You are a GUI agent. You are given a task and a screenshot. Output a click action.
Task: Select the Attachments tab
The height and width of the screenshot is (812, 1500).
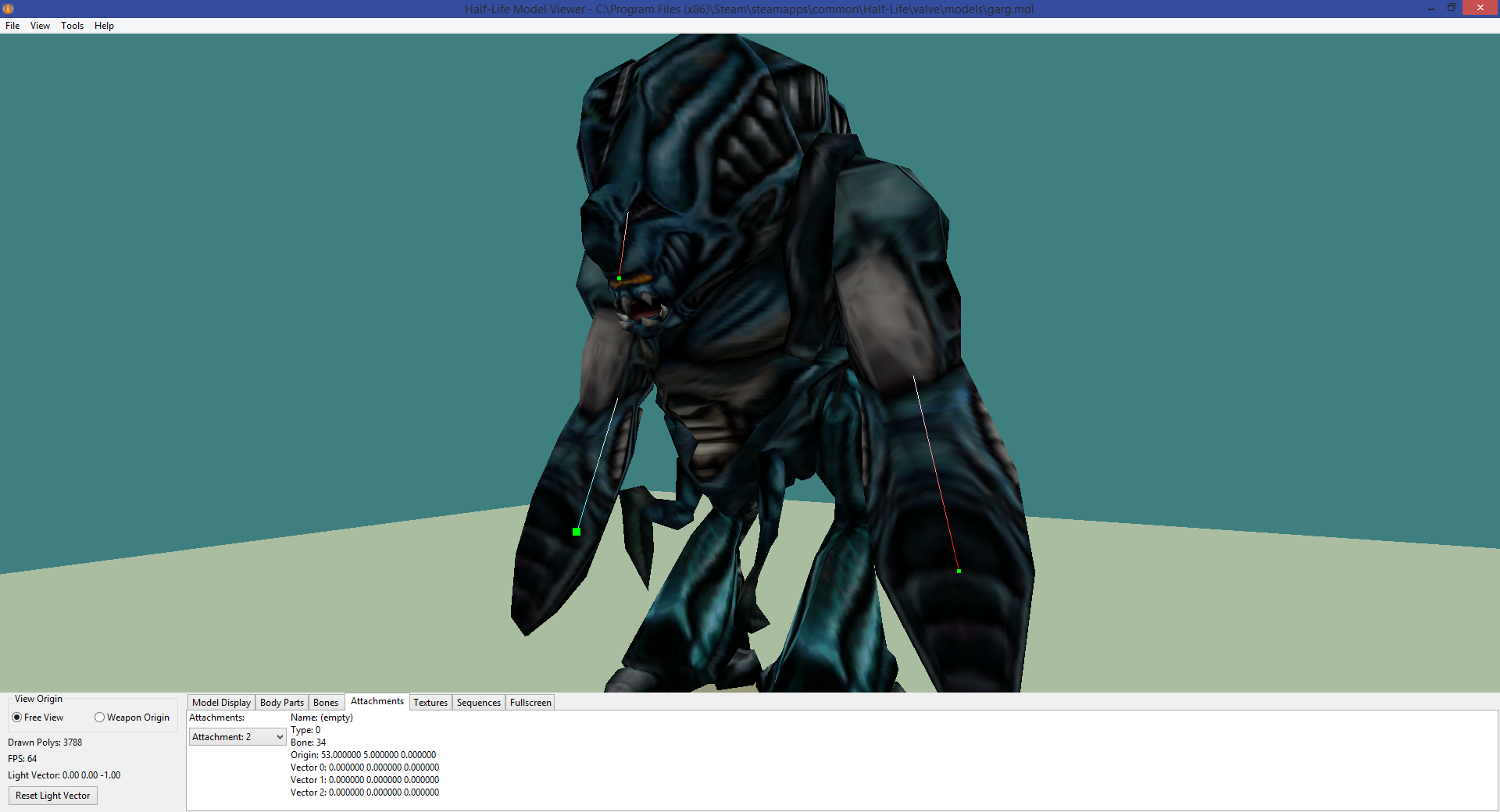(377, 701)
